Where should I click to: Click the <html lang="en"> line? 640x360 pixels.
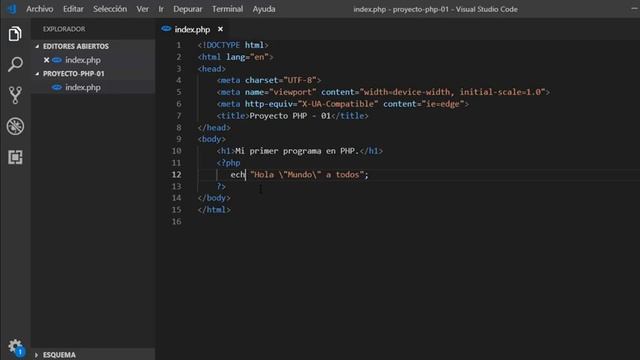(x=236, y=57)
